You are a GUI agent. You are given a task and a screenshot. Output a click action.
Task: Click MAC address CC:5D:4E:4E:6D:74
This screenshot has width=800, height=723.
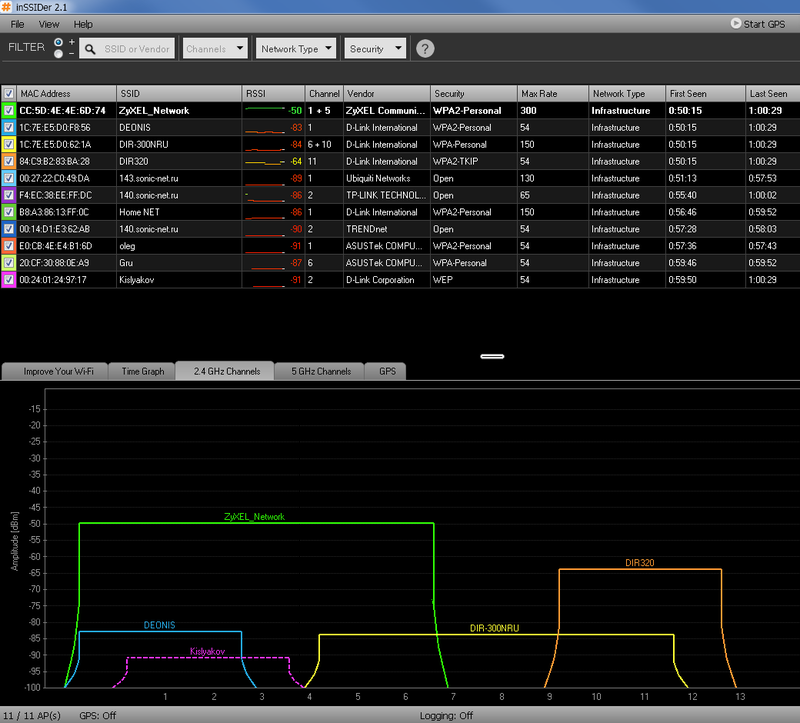click(62, 110)
